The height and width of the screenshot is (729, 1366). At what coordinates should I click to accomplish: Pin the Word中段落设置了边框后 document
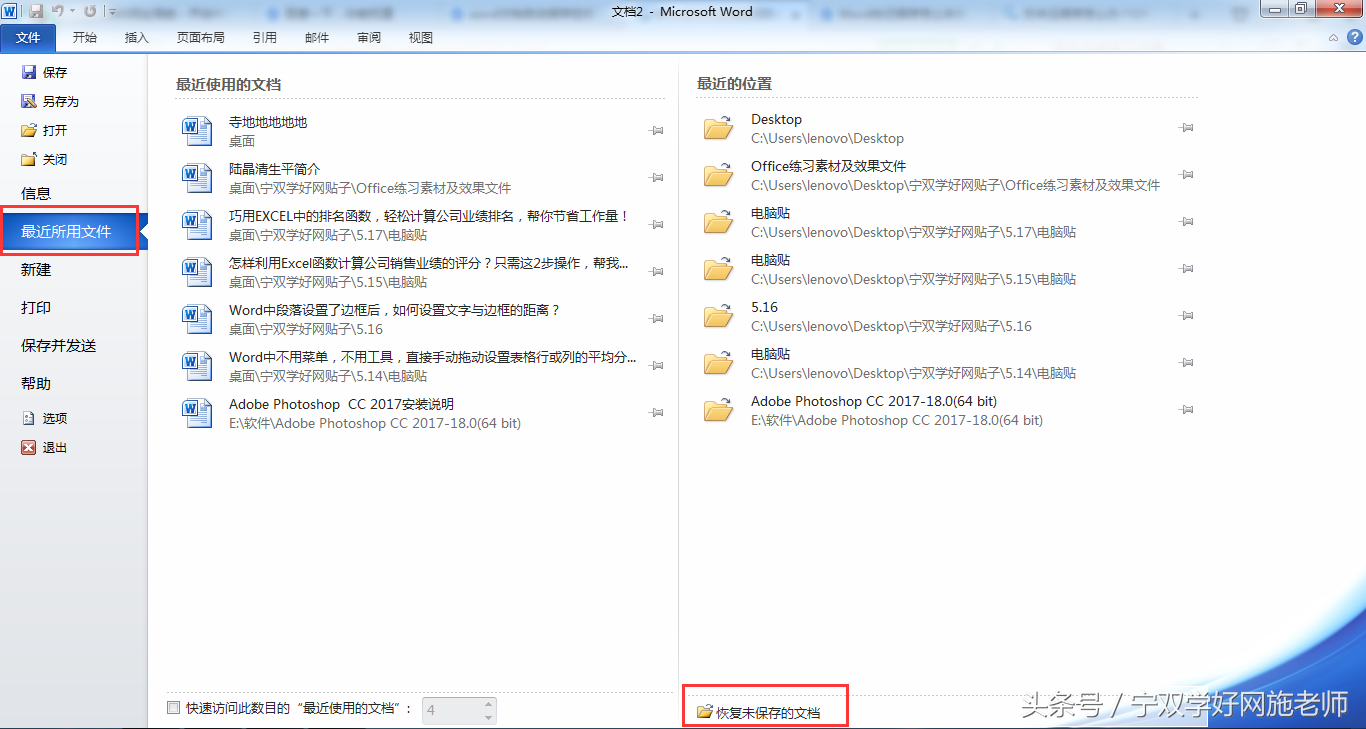coord(656,319)
